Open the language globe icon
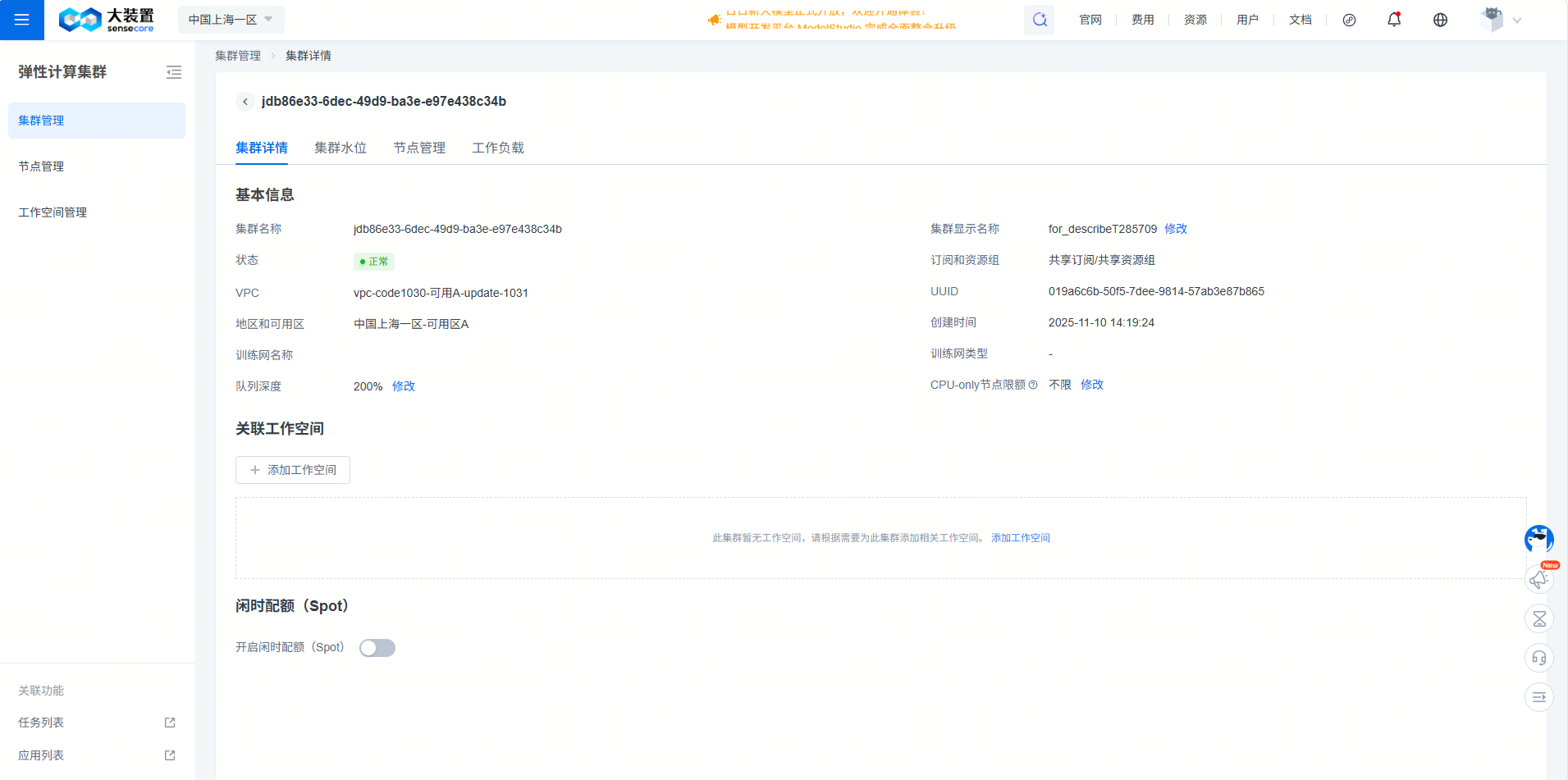 [1440, 20]
